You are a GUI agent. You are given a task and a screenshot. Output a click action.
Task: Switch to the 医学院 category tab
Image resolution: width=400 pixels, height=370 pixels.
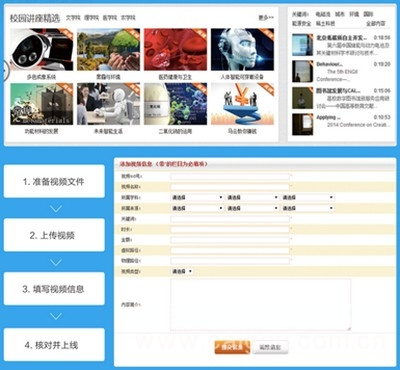click(x=110, y=18)
